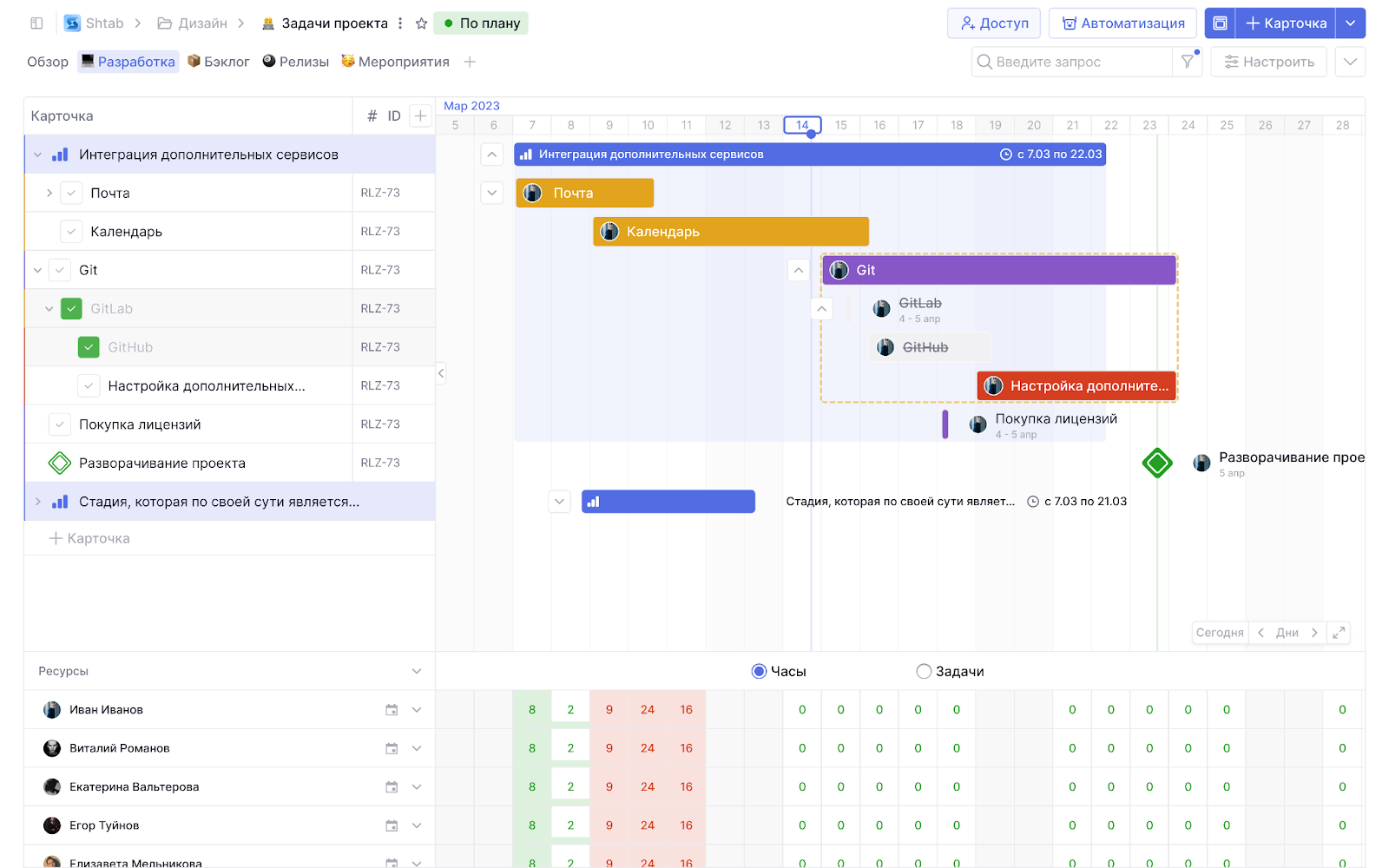This screenshot has width=1389, height=868.
Task: Click the card view icon beside Карточка button
Action: point(1220,23)
